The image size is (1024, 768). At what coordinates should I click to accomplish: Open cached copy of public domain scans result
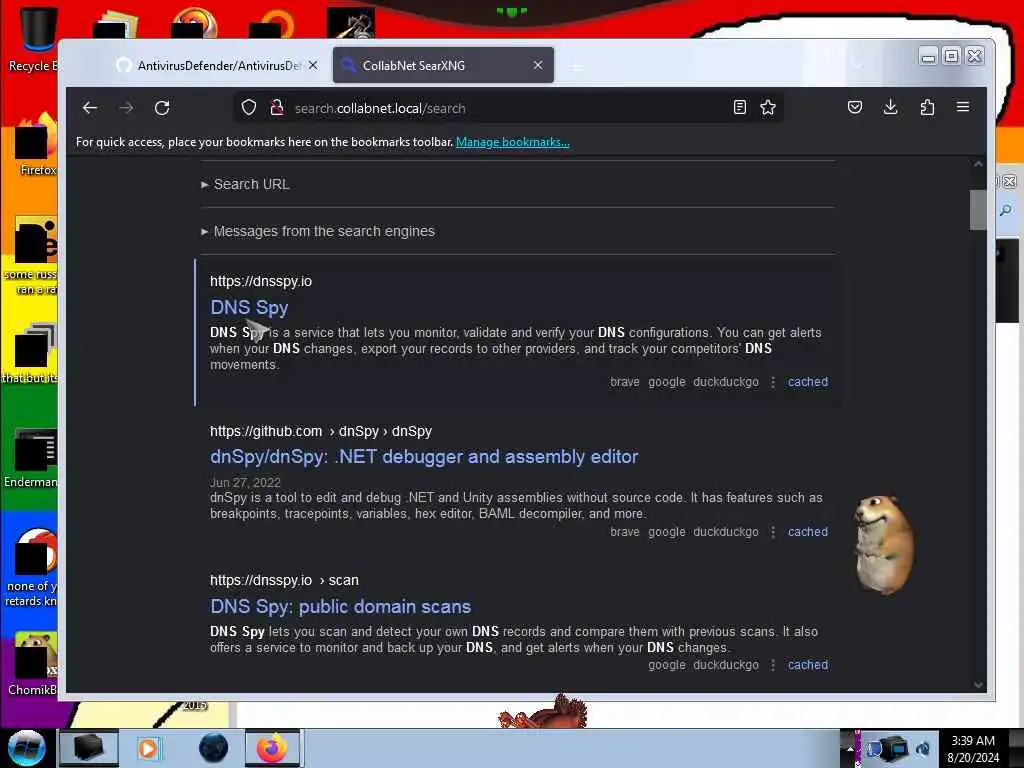click(x=808, y=665)
